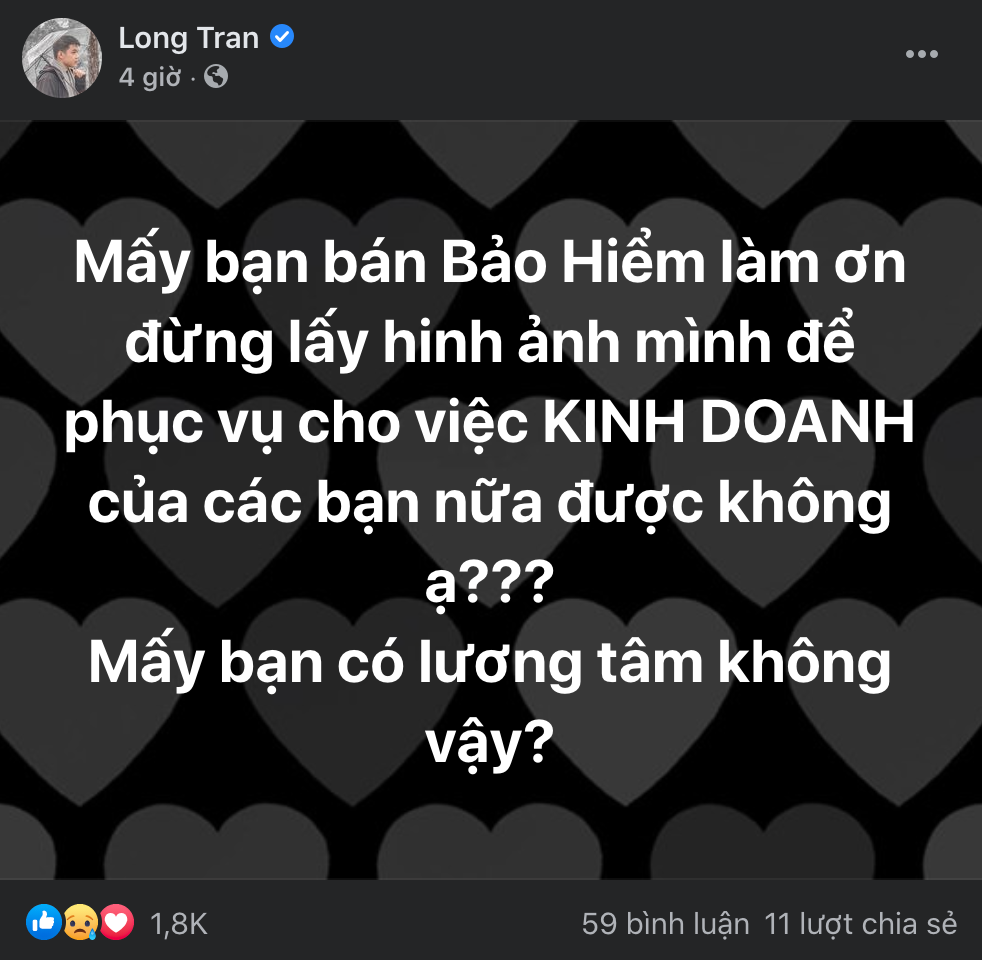Click the final 'vậy?' word in the post

coord(490,744)
